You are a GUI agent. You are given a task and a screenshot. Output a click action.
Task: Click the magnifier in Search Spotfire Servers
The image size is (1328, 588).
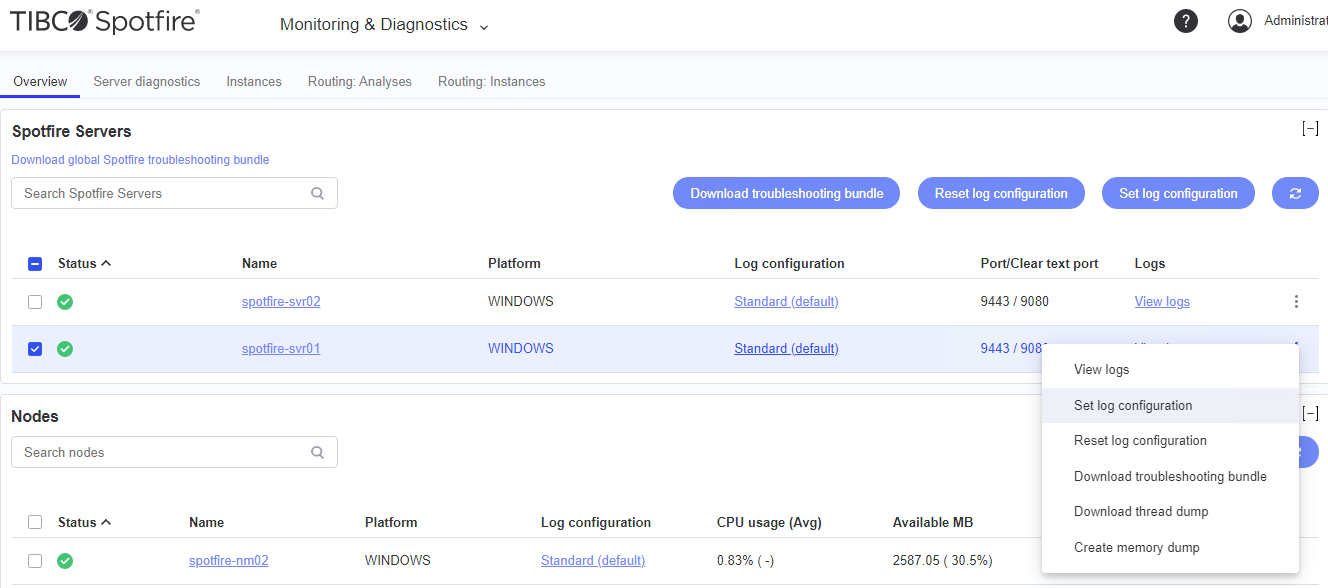point(318,194)
